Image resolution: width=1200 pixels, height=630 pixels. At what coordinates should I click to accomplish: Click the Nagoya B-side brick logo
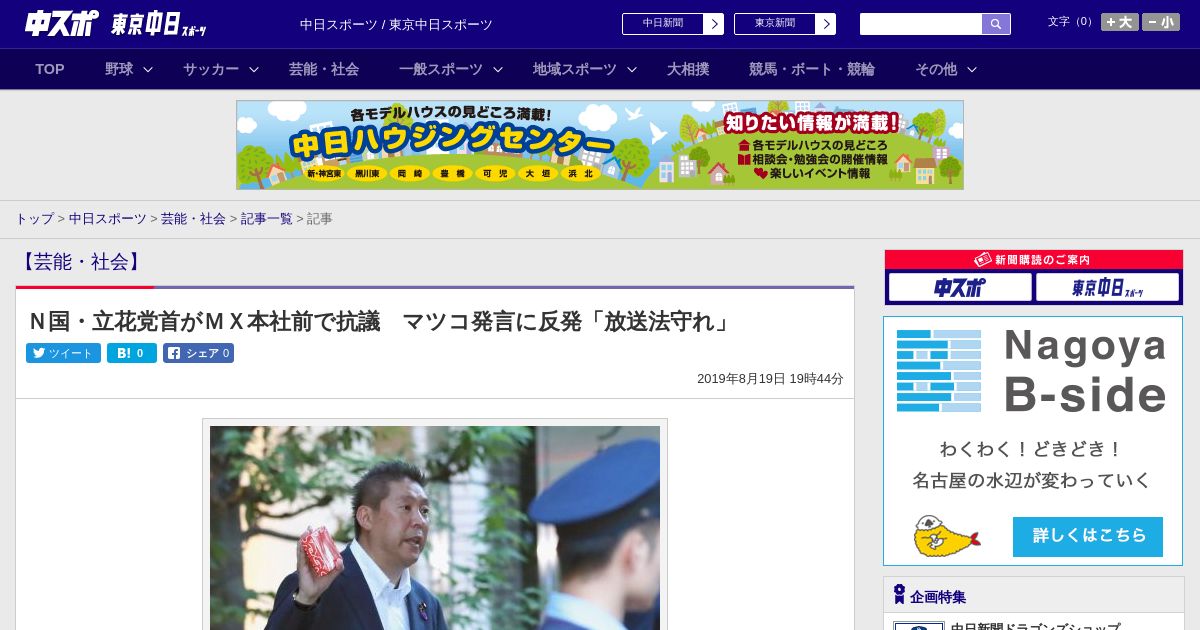tap(939, 370)
